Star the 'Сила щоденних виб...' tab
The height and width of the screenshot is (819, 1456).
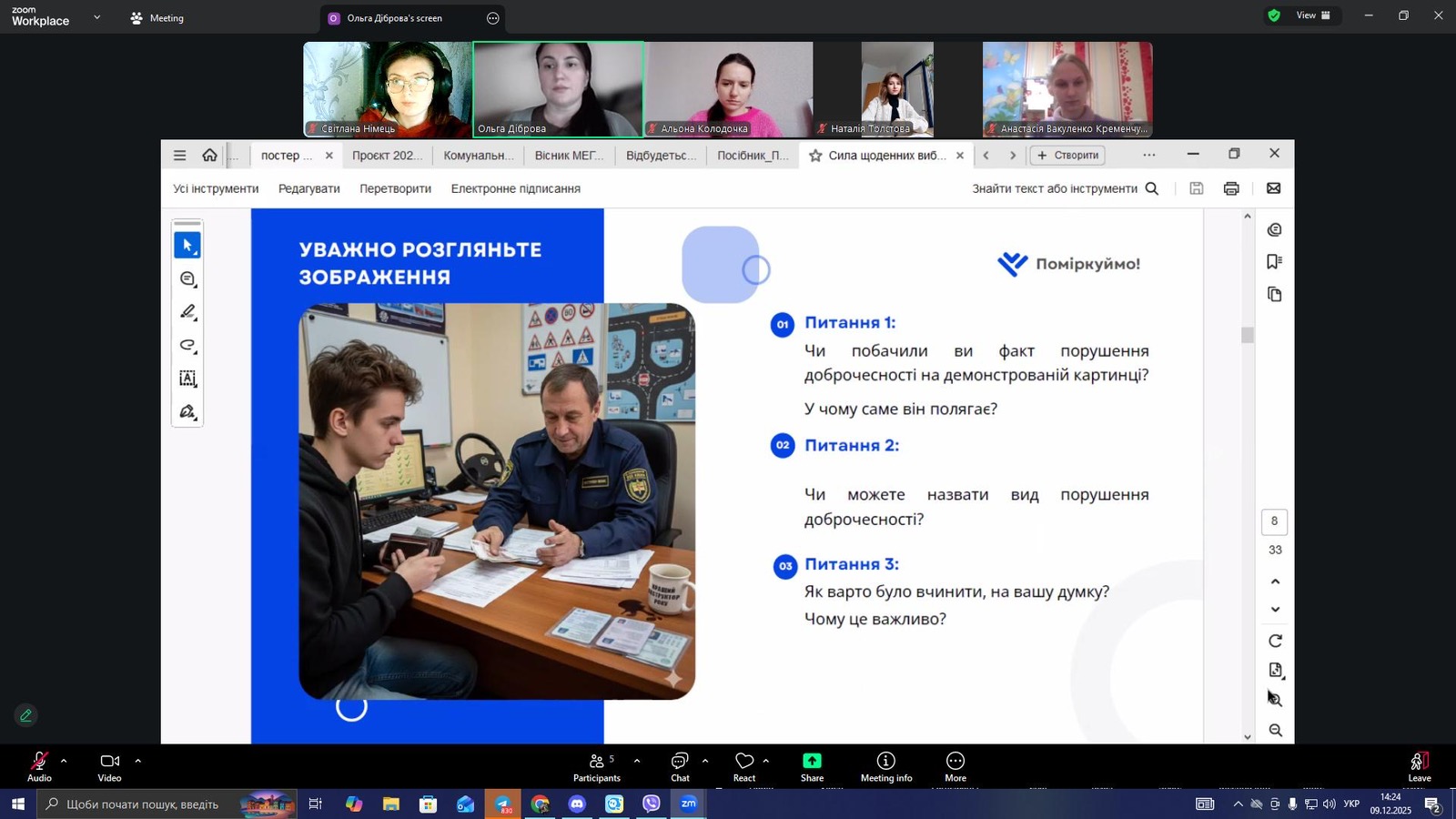(815, 156)
